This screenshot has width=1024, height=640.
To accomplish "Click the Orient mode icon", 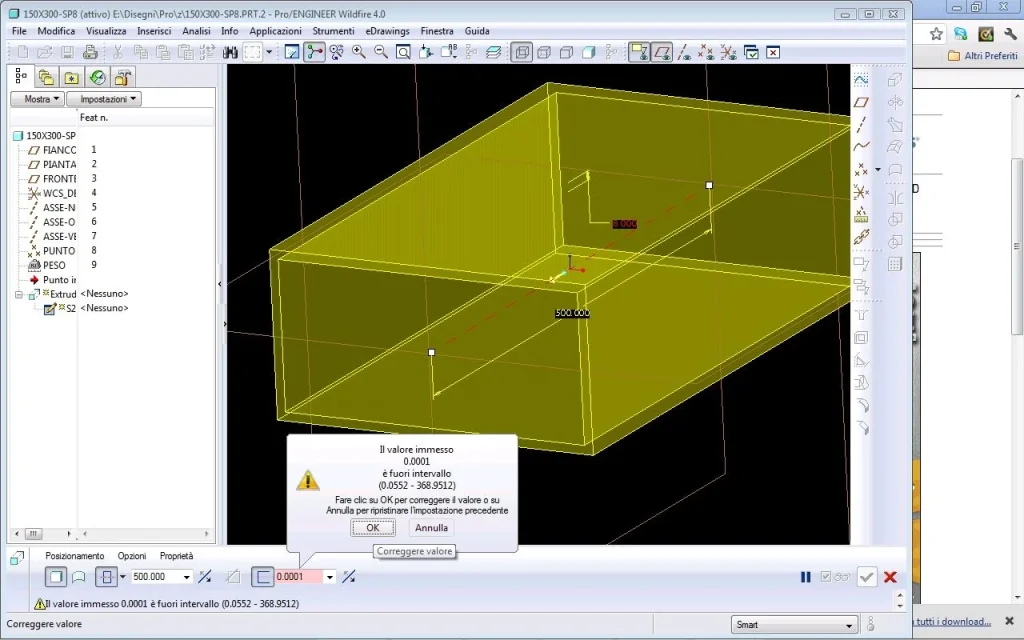I will click(x=336, y=52).
